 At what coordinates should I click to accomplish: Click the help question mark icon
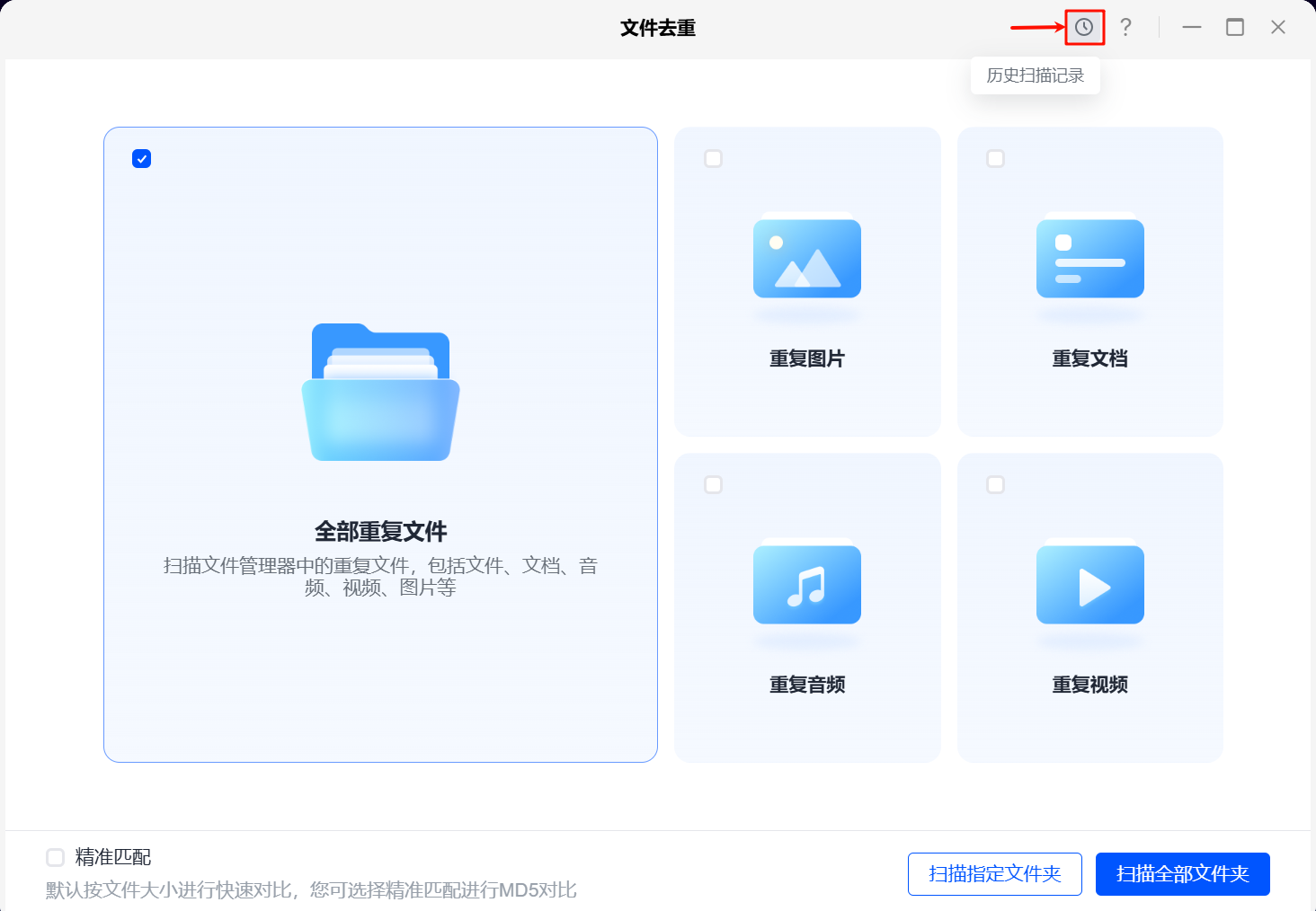[1125, 27]
